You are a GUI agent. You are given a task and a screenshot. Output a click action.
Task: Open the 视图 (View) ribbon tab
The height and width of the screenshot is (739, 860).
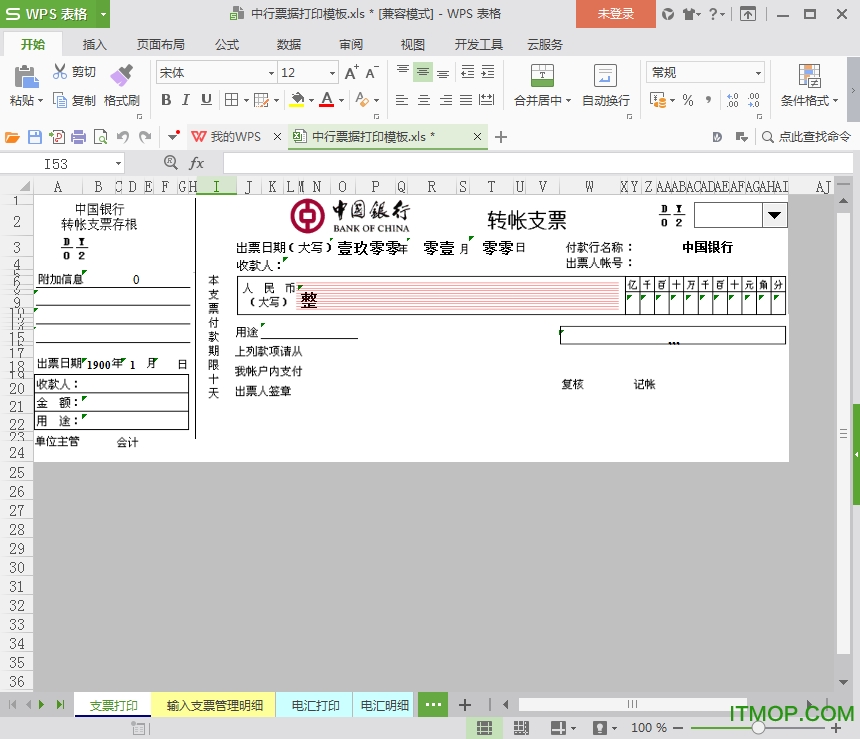coord(412,44)
